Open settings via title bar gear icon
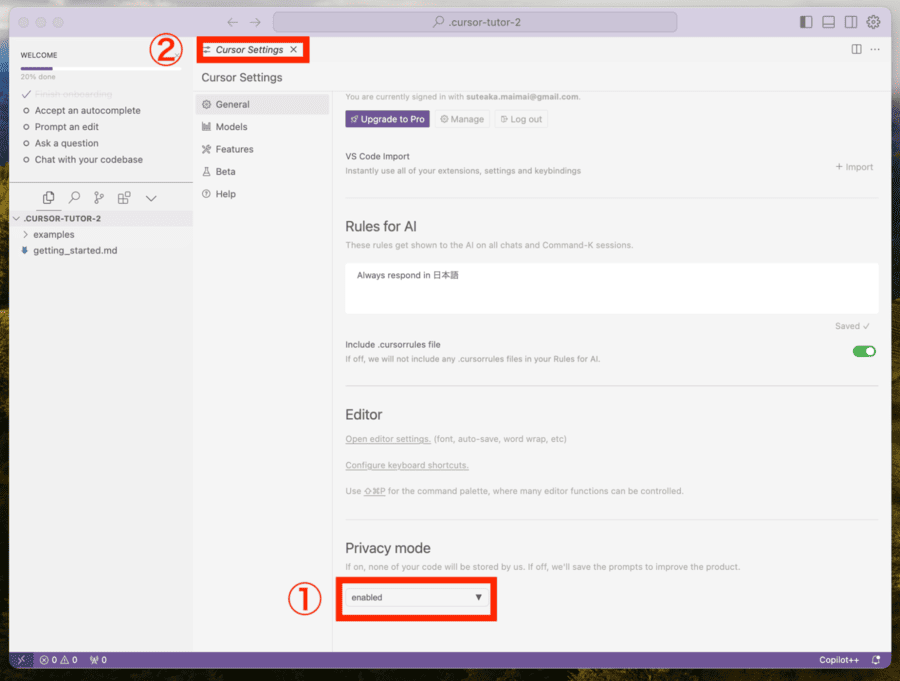Image resolution: width=900 pixels, height=681 pixels. tap(873, 22)
